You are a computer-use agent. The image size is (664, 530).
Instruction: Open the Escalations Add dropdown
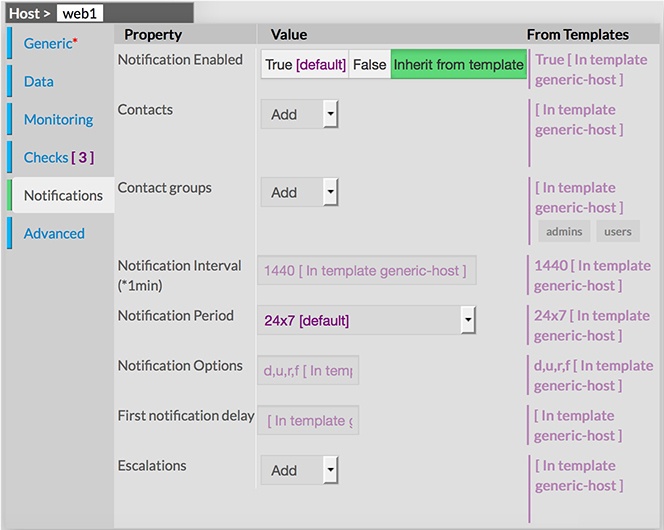(300, 470)
